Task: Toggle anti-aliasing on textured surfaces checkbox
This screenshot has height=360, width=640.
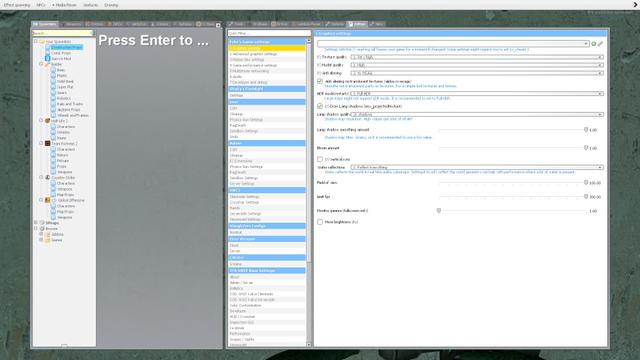Action: tap(320, 81)
